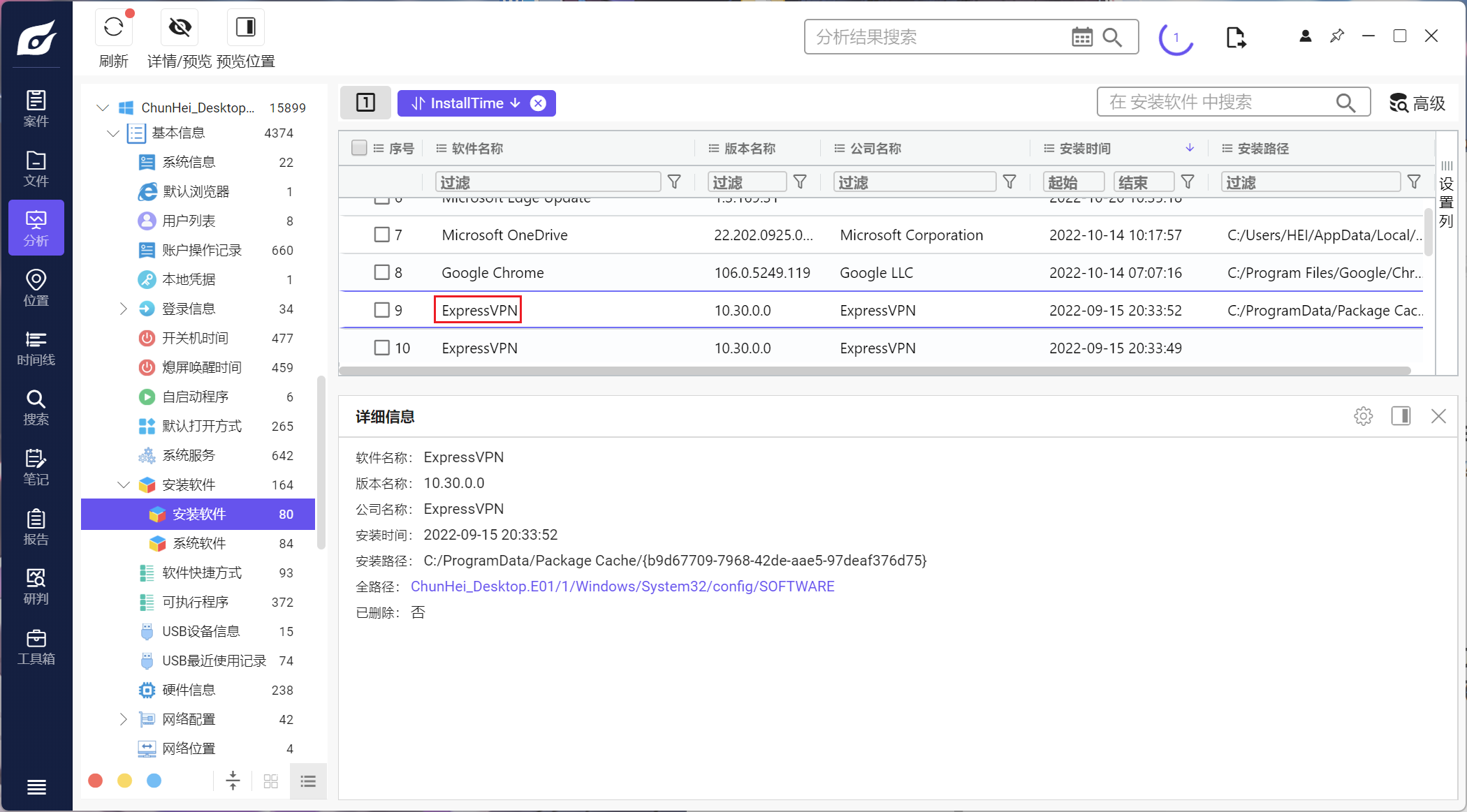Click the page 1 panel button
This screenshot has width=1467, height=812.
[x=366, y=103]
